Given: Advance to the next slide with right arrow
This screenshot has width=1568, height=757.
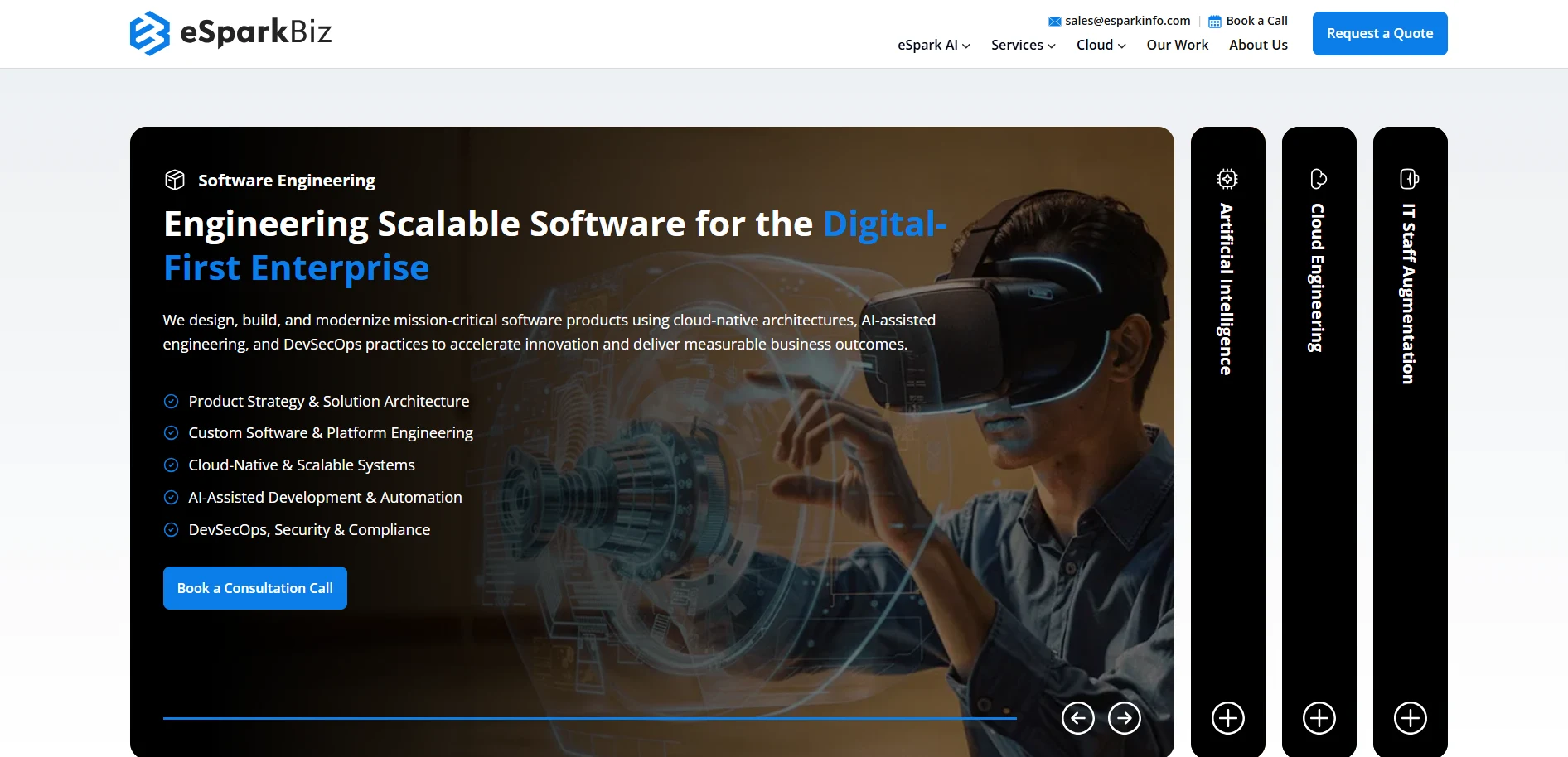Looking at the screenshot, I should (1125, 718).
